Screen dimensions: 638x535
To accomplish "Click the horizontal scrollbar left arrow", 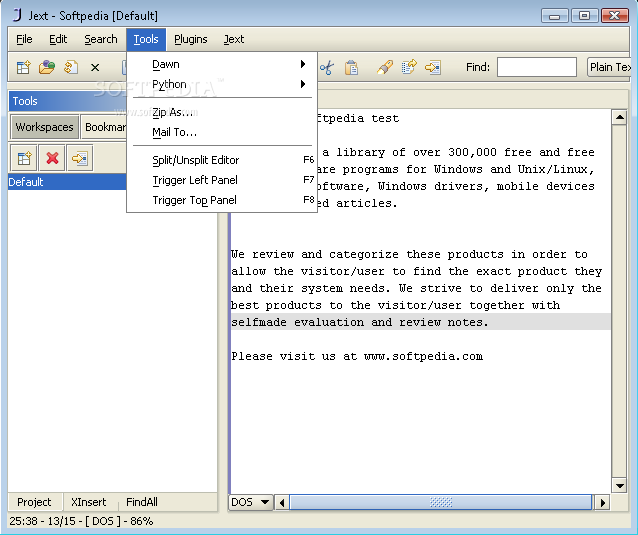I will coord(282,502).
